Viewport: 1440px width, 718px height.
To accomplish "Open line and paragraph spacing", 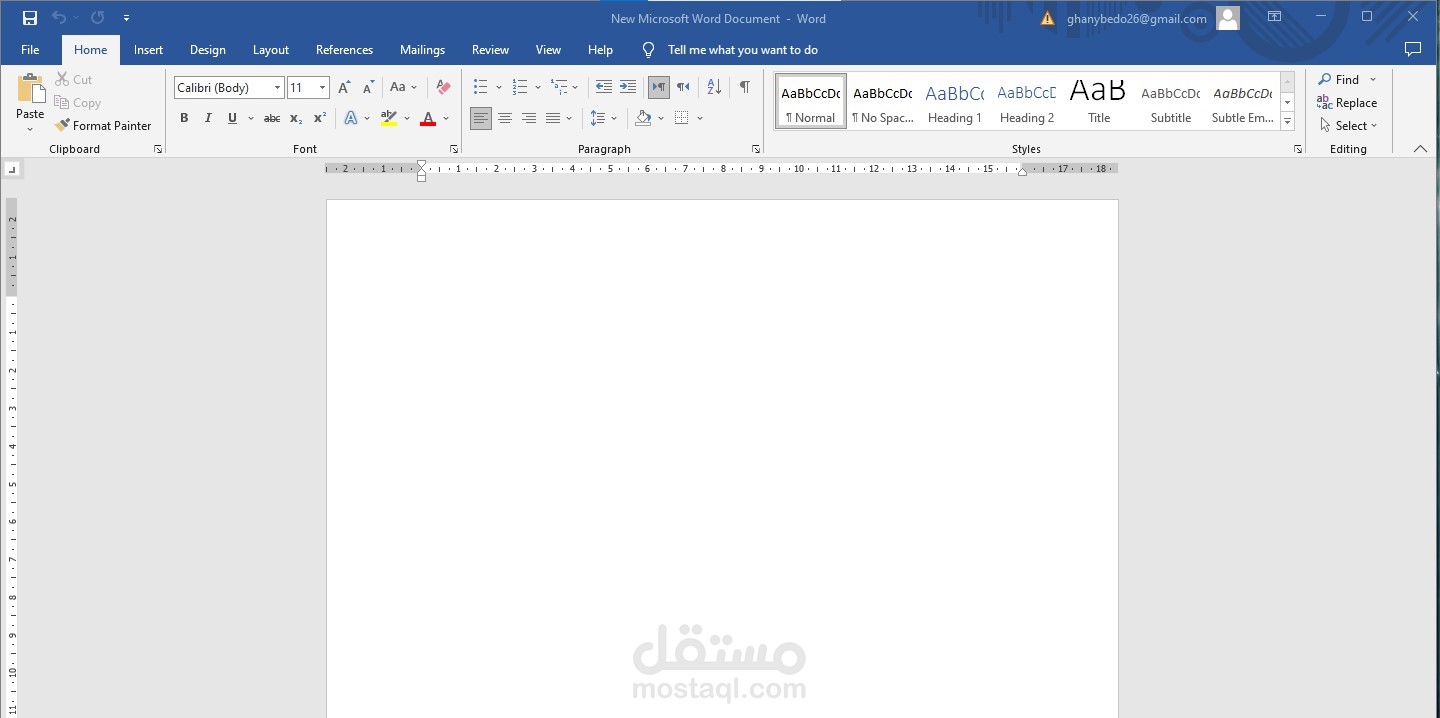I will pyautogui.click(x=598, y=118).
